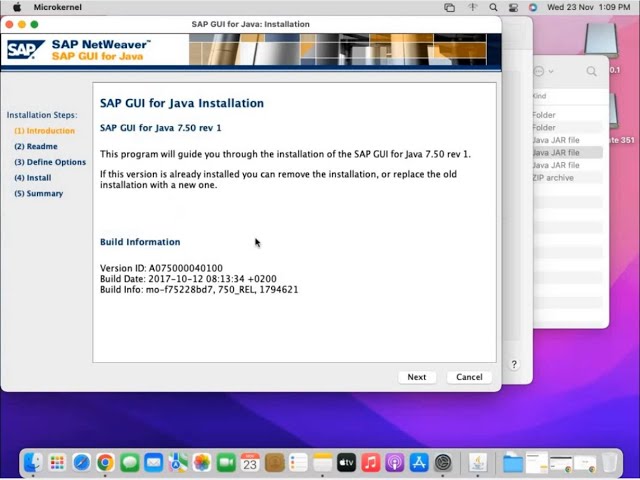The width and height of the screenshot is (640, 480).
Task: Select the first Folder row in Finder
Action: tap(567, 115)
